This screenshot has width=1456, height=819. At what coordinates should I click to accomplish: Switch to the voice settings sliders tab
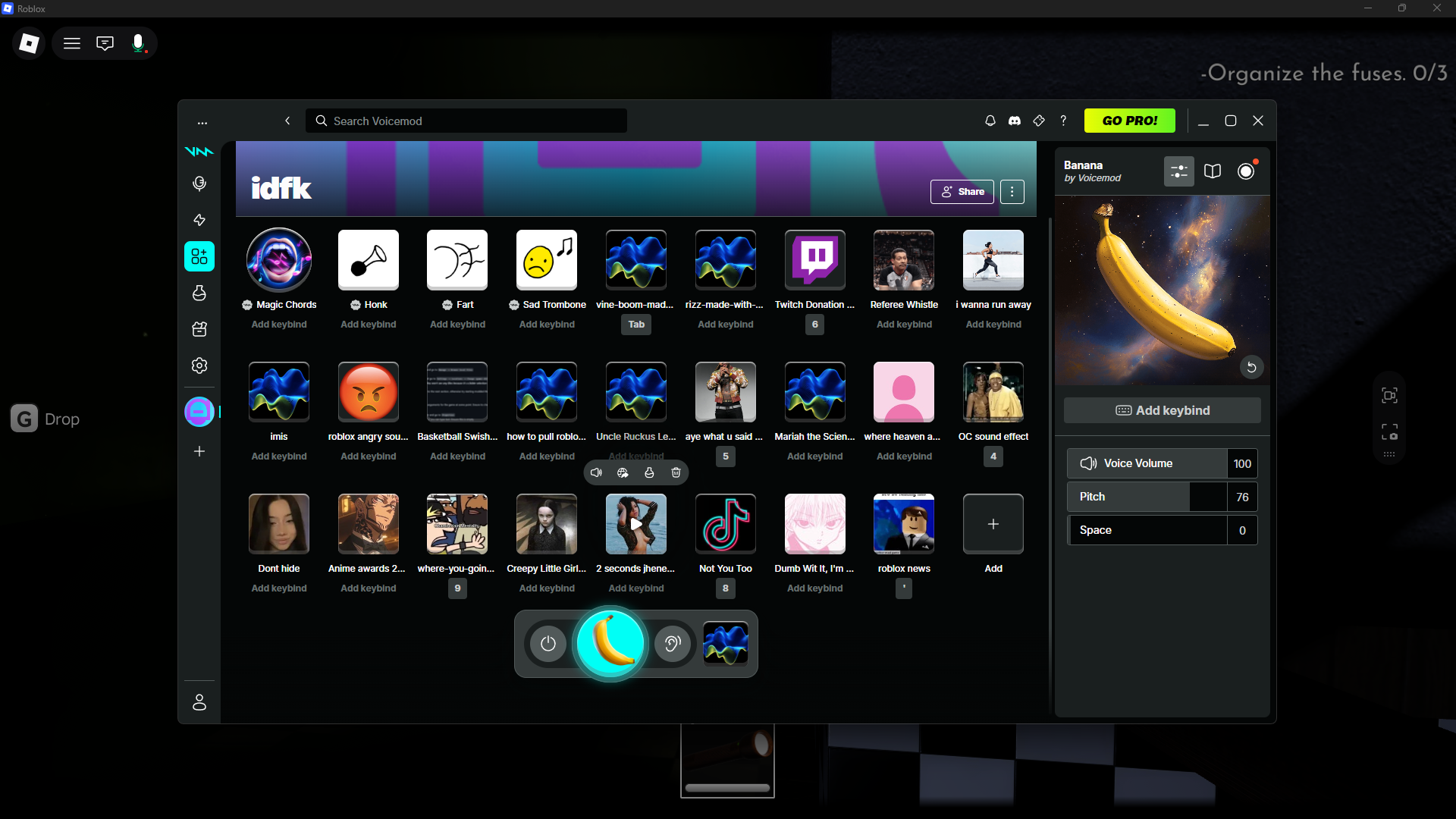[x=1178, y=171]
